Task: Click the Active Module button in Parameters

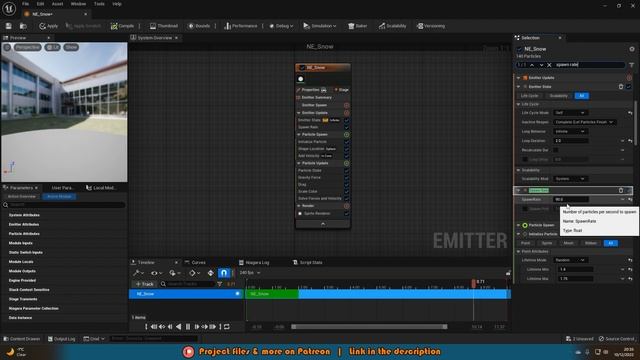Action: coord(59,196)
